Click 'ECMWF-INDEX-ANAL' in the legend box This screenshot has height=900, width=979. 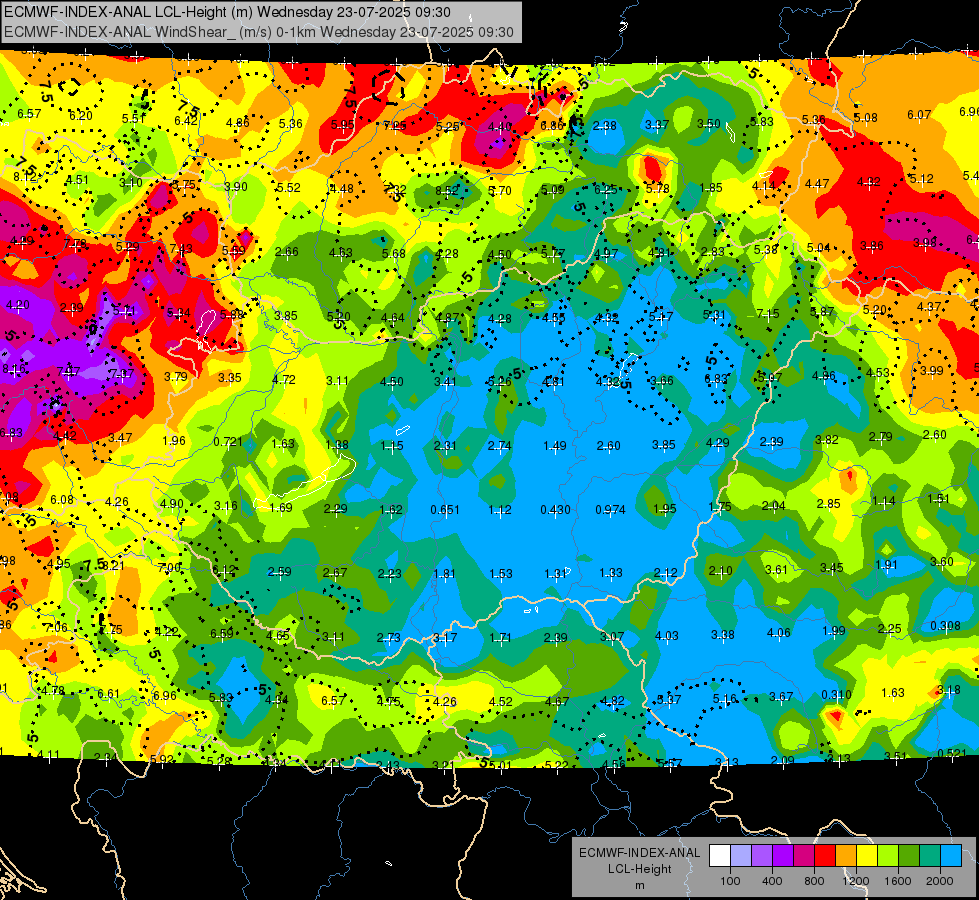tap(639, 853)
